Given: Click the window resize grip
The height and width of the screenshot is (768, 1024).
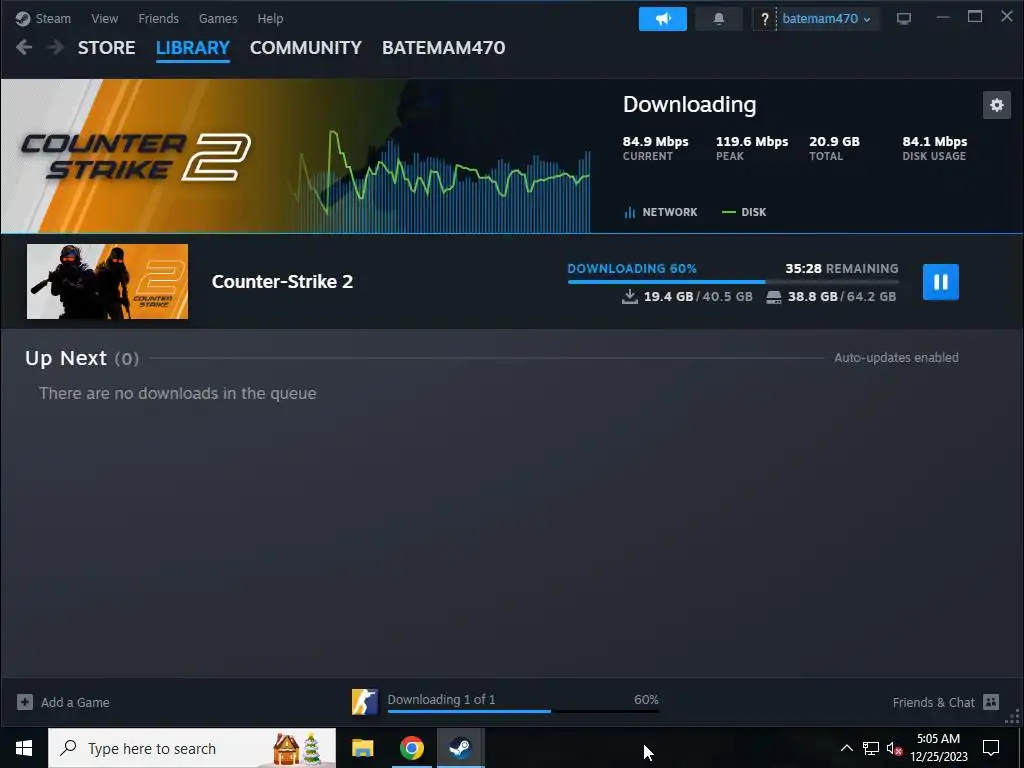Looking at the screenshot, I should click(1013, 717).
